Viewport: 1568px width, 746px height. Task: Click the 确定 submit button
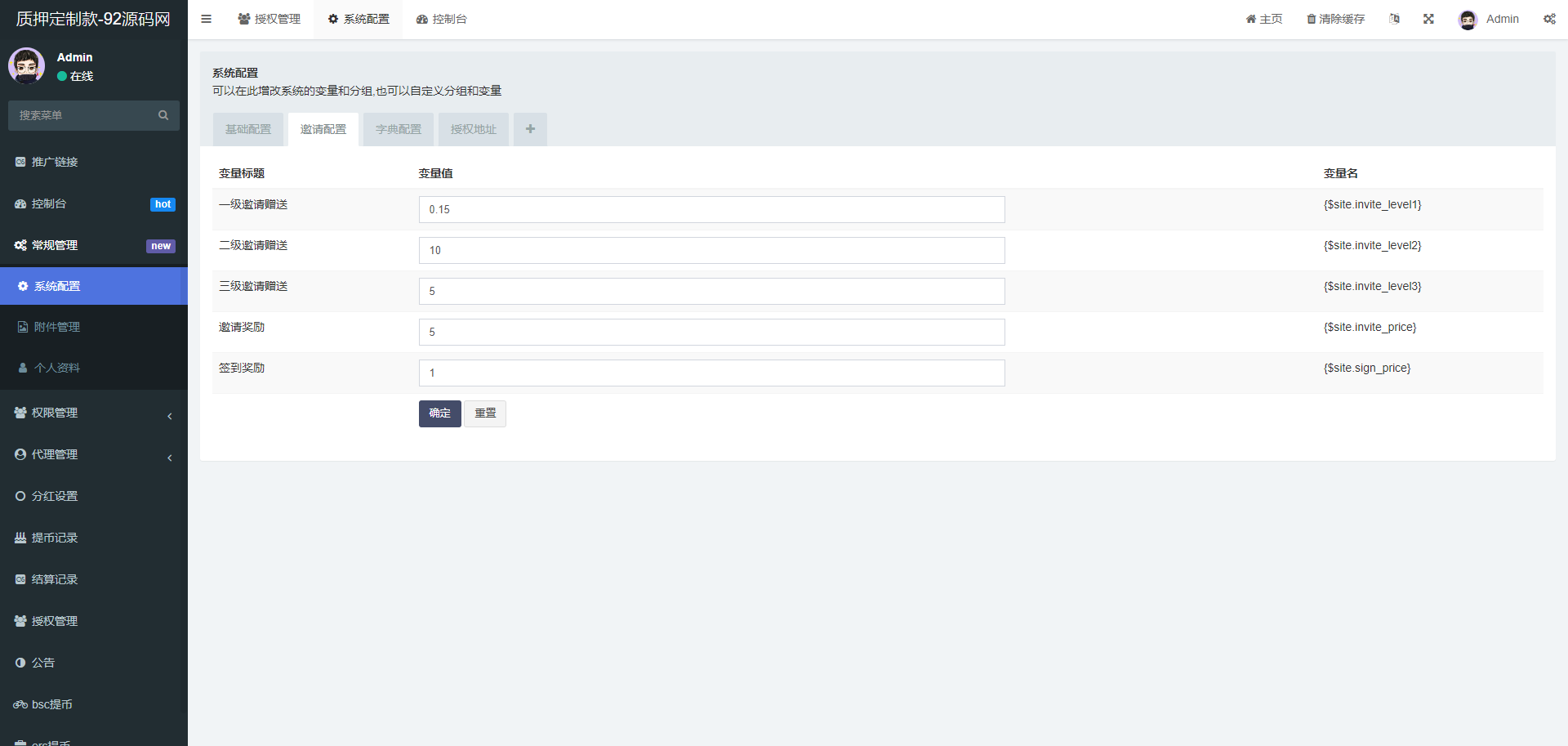[x=439, y=413]
